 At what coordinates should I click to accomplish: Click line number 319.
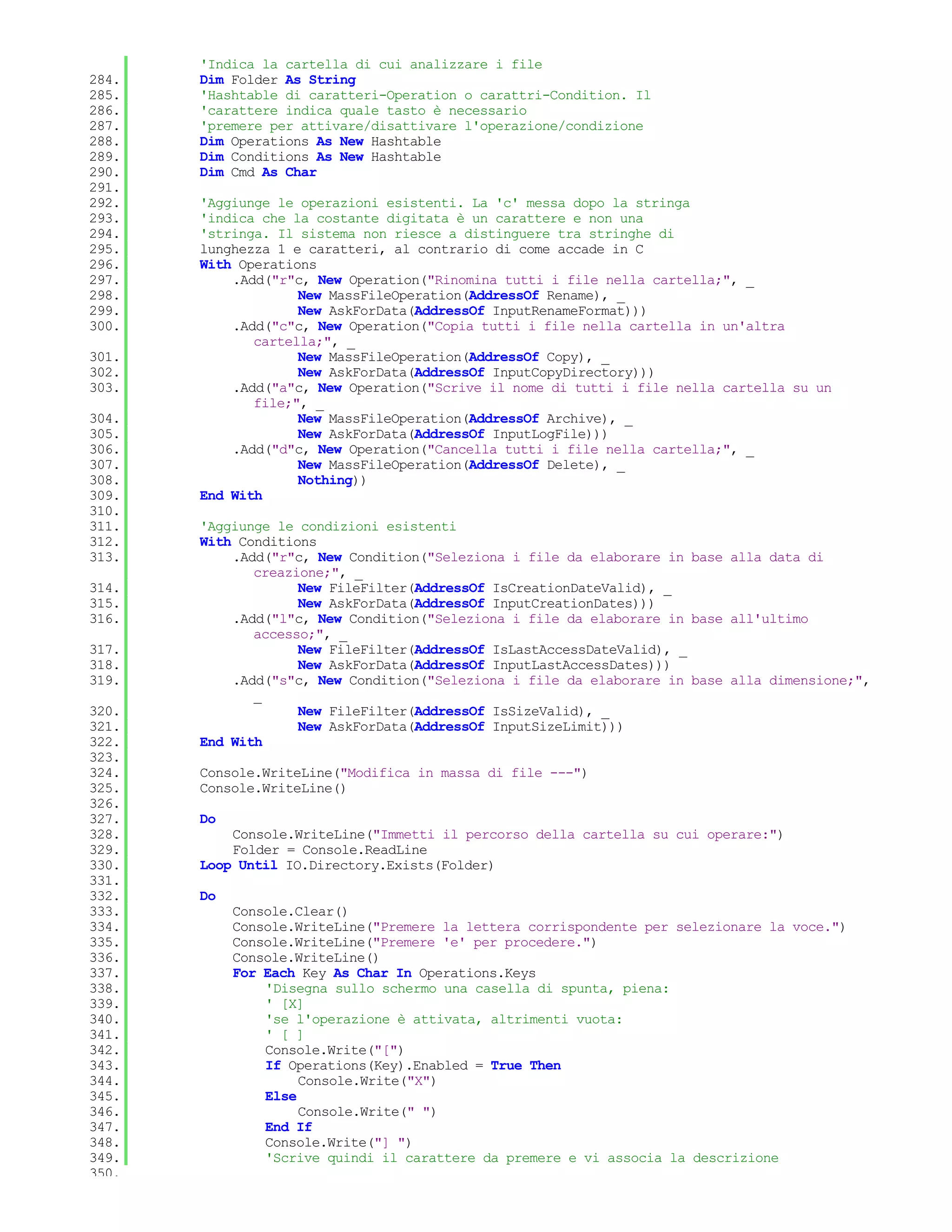coord(104,680)
